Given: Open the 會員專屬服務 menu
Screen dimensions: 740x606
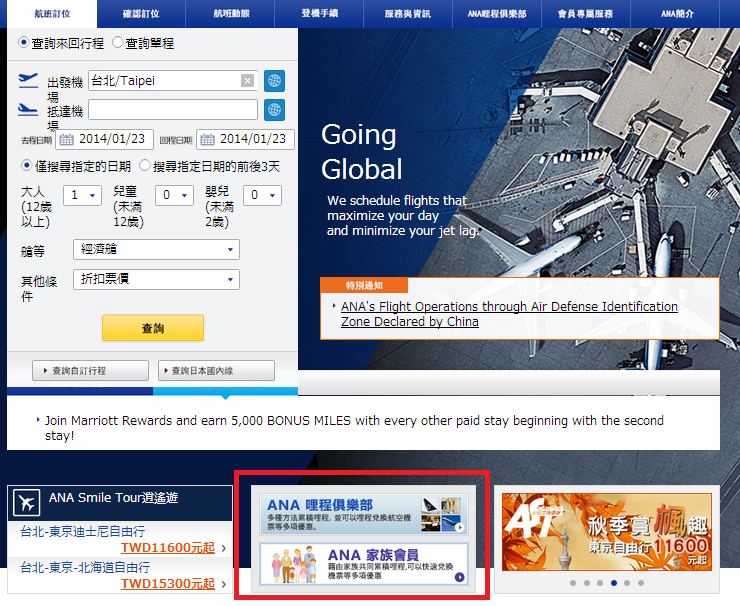Looking at the screenshot, I should (586, 14).
